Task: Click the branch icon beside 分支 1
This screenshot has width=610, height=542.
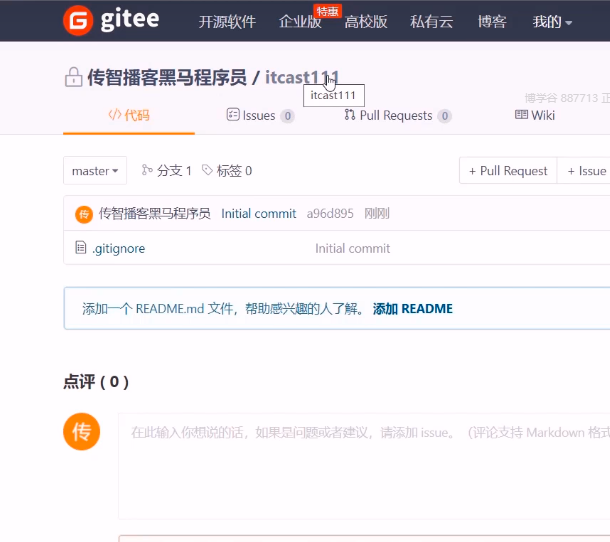Action: (147, 170)
